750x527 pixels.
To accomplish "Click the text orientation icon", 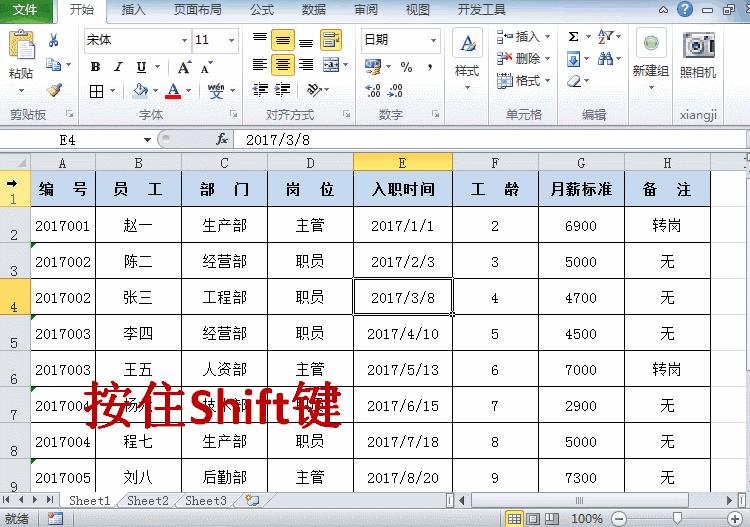I will 314,89.
